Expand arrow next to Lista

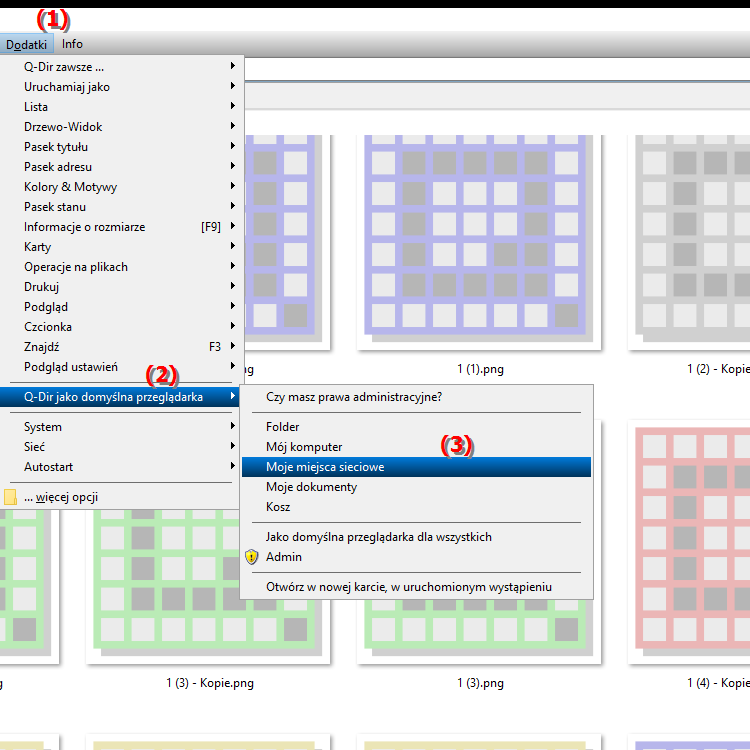pyautogui.click(x=232, y=106)
